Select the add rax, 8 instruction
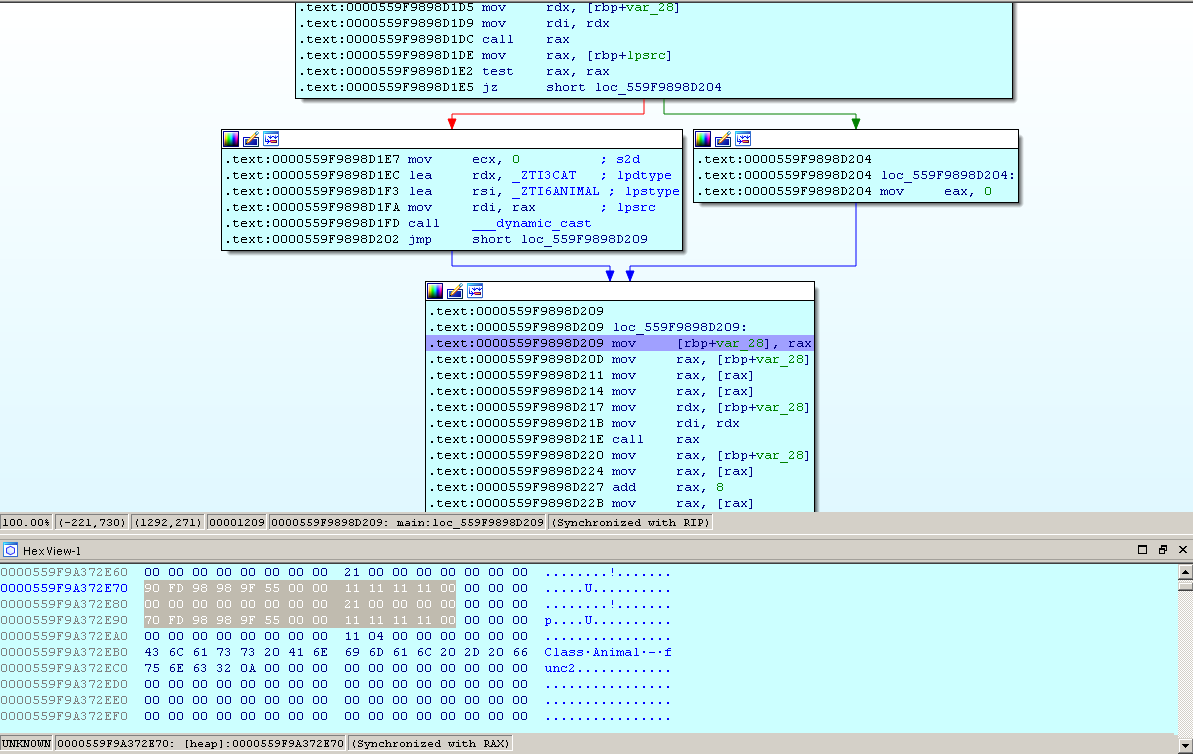Viewport: 1193px width, 754px height. 577,487
